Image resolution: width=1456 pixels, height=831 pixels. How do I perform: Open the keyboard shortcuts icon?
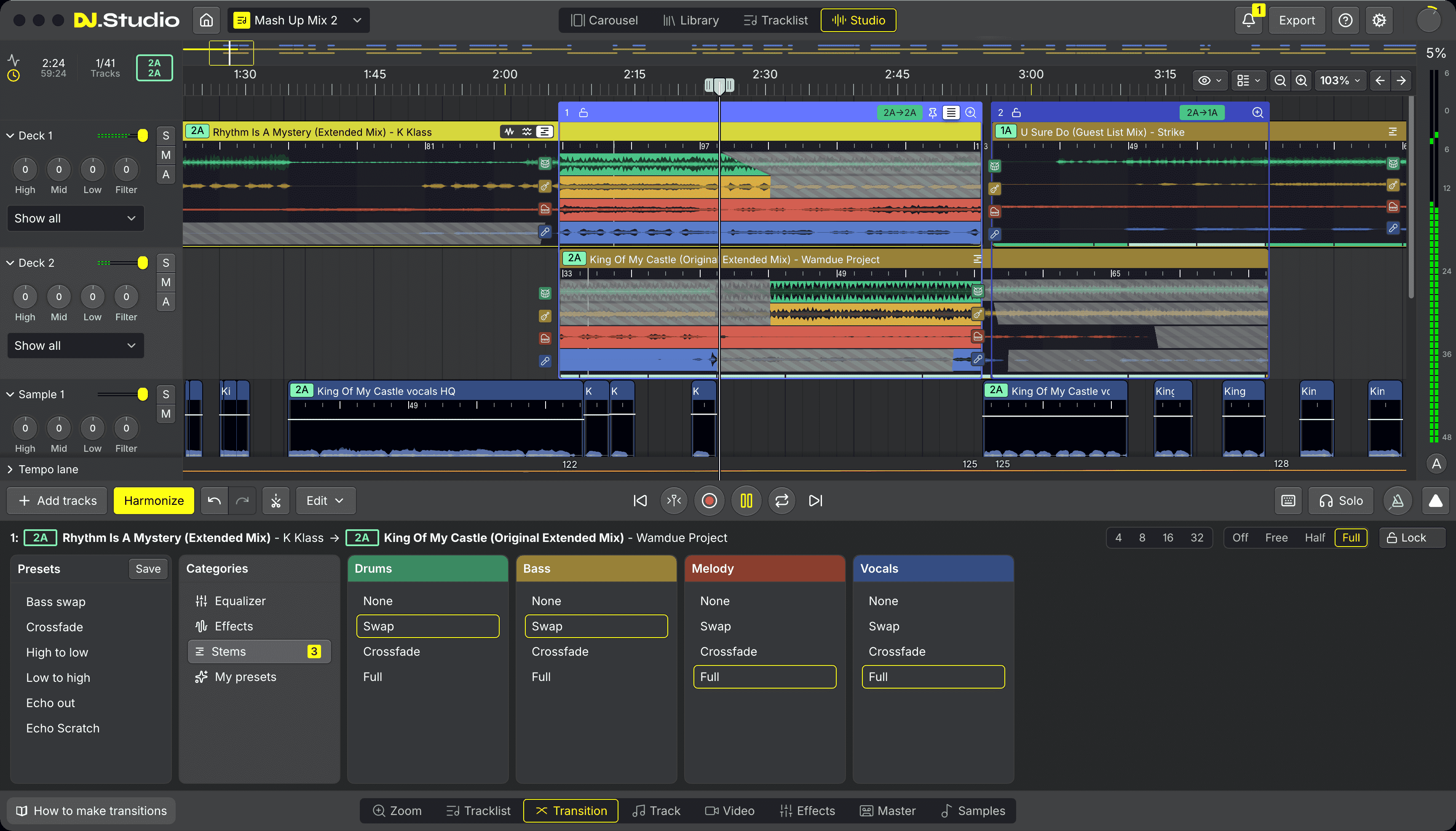(1288, 501)
